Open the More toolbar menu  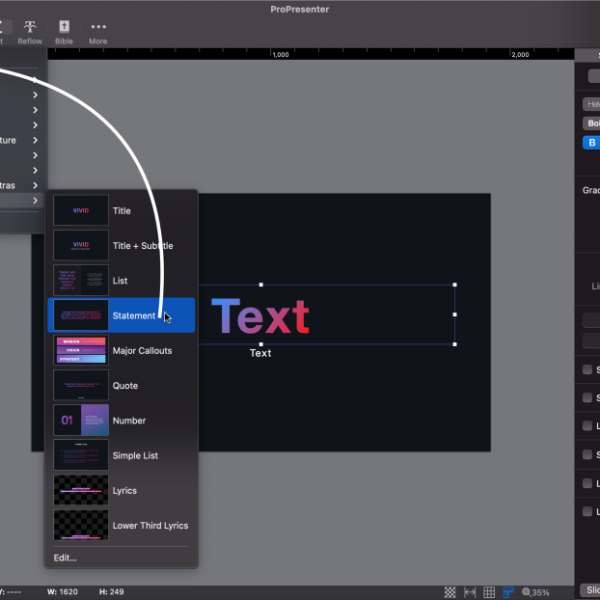click(98, 32)
